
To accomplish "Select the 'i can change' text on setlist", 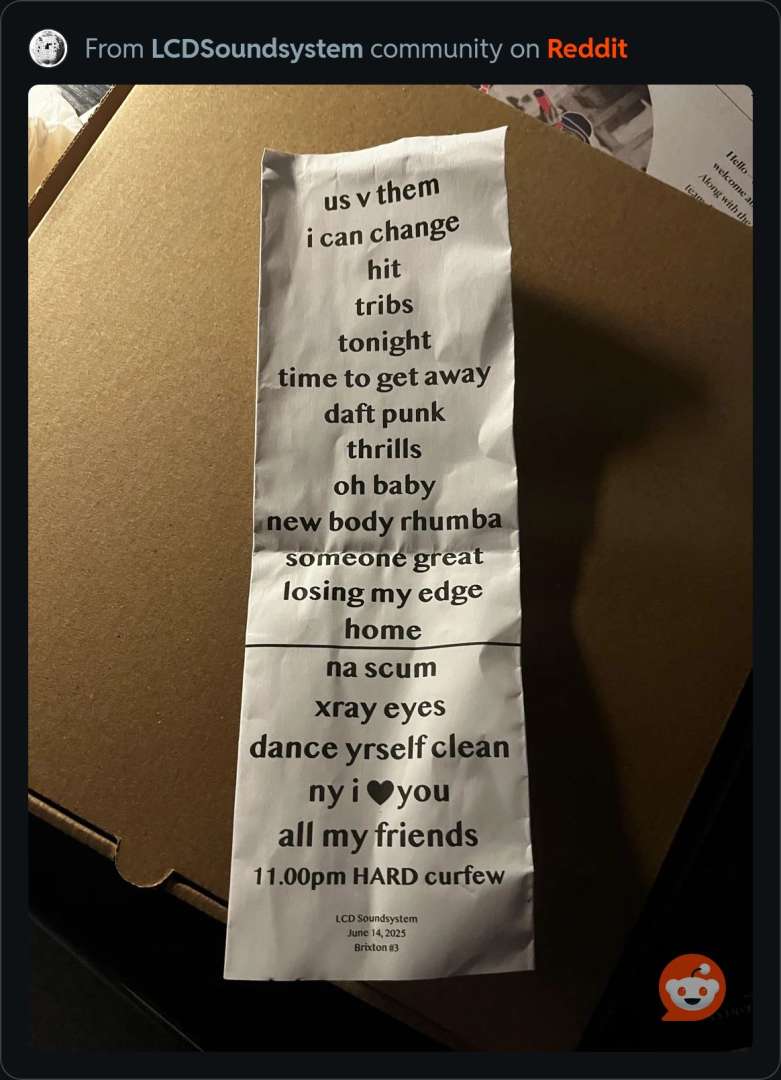I will tap(383, 231).
